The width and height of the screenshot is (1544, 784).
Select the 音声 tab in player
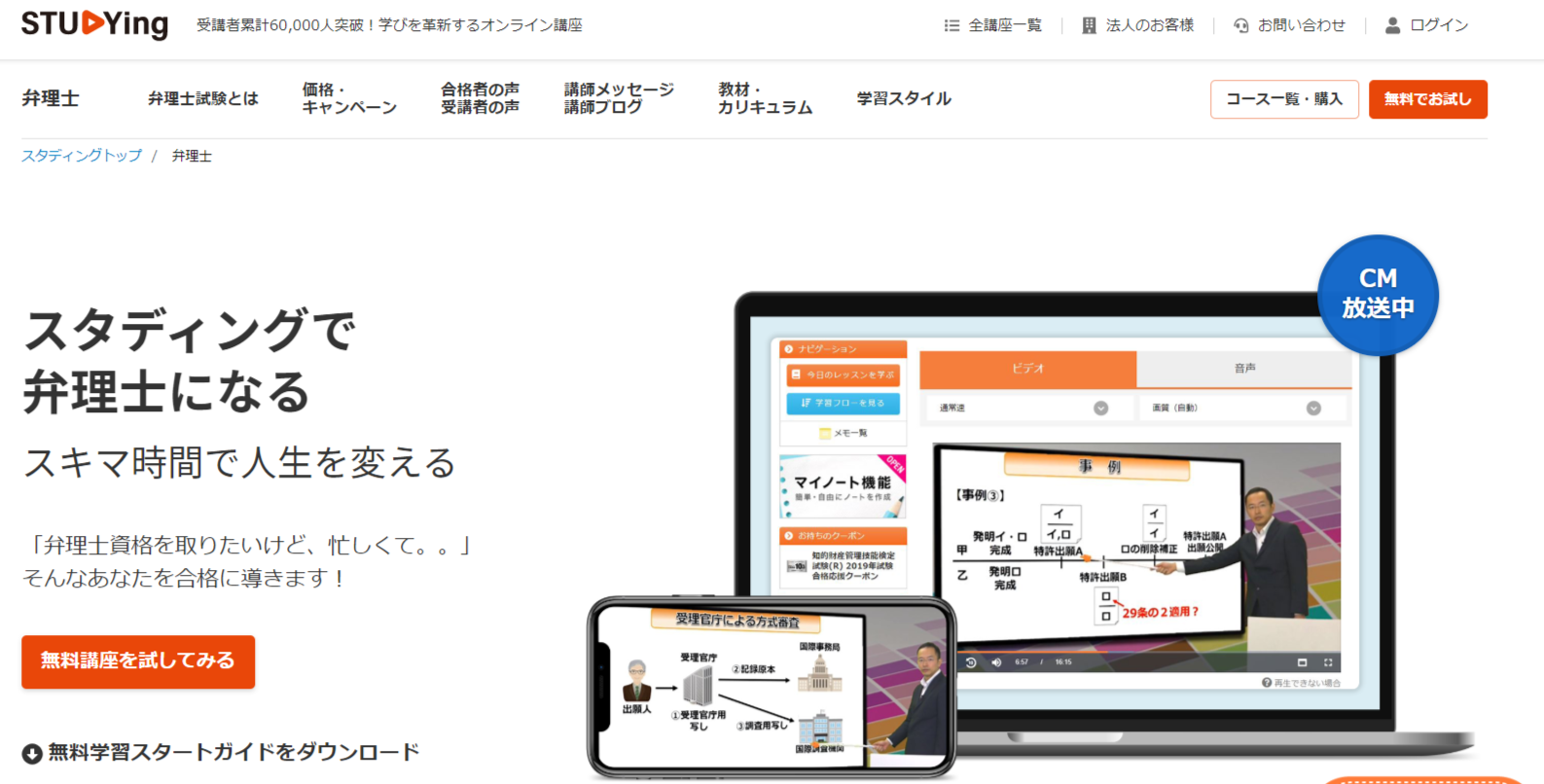click(1244, 369)
